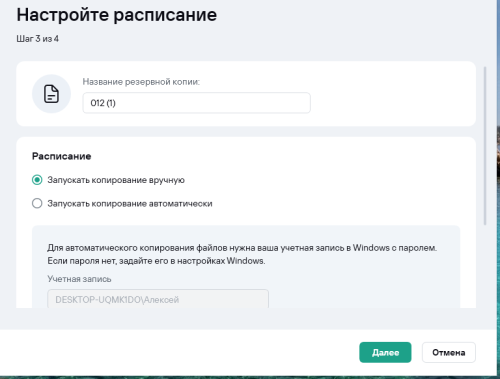Select 'Запускать копирование вручную' radio button

(37, 180)
